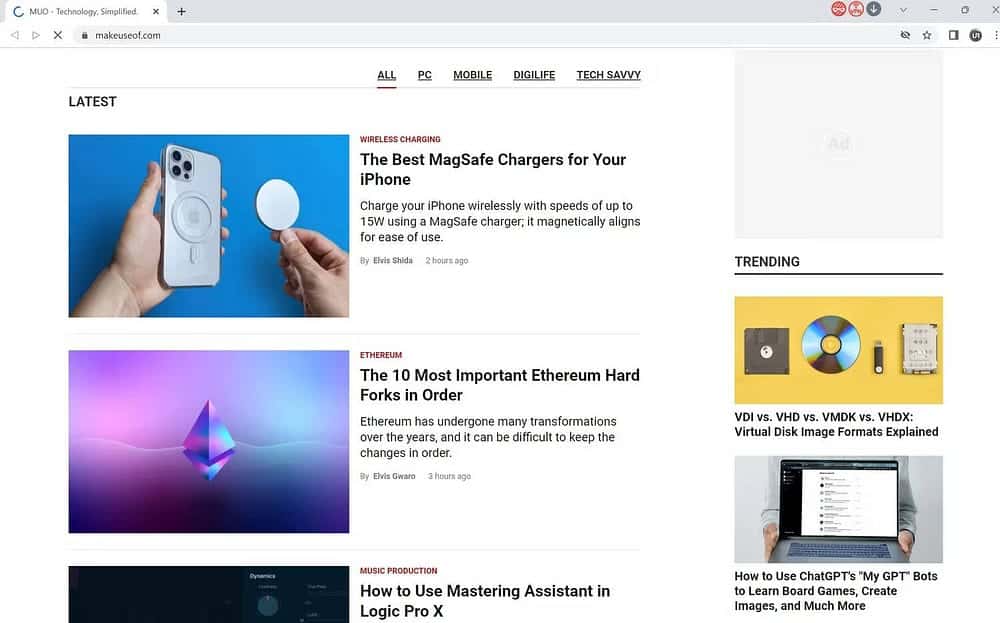Open the first red extension icon
The height and width of the screenshot is (623, 1000).
(x=838, y=9)
